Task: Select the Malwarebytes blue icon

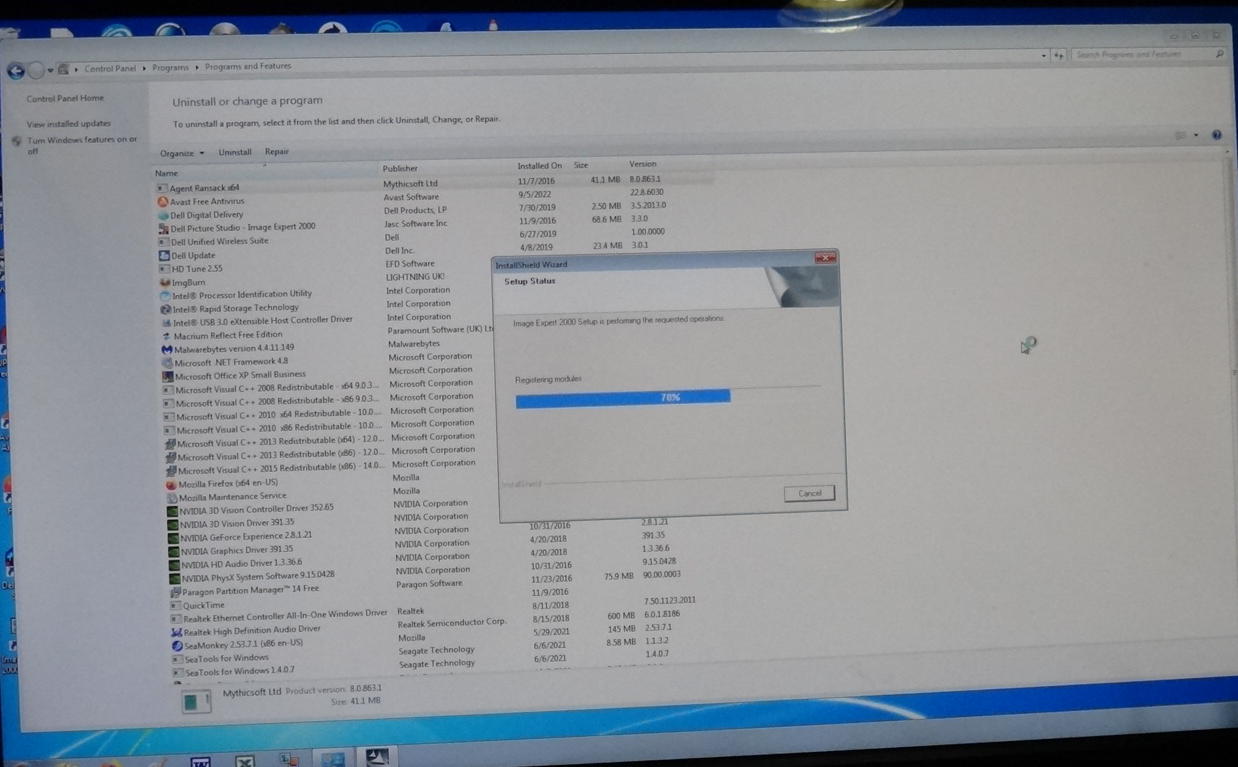Action: click(167, 349)
